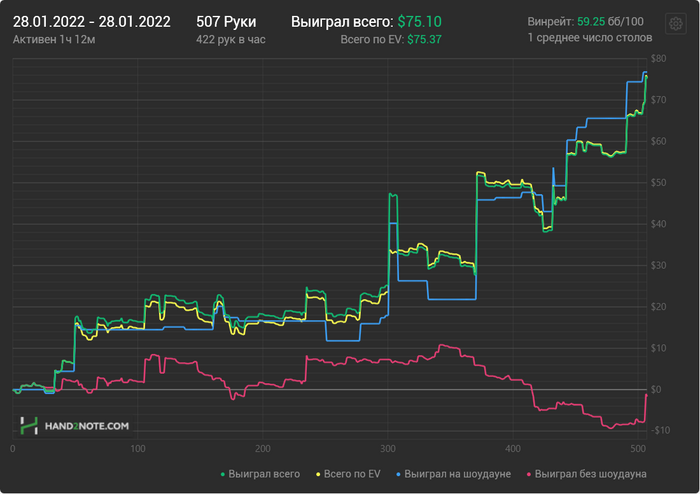700x494 pixels.
Task: Click the '422 рук в час' text
Action: tap(231, 40)
